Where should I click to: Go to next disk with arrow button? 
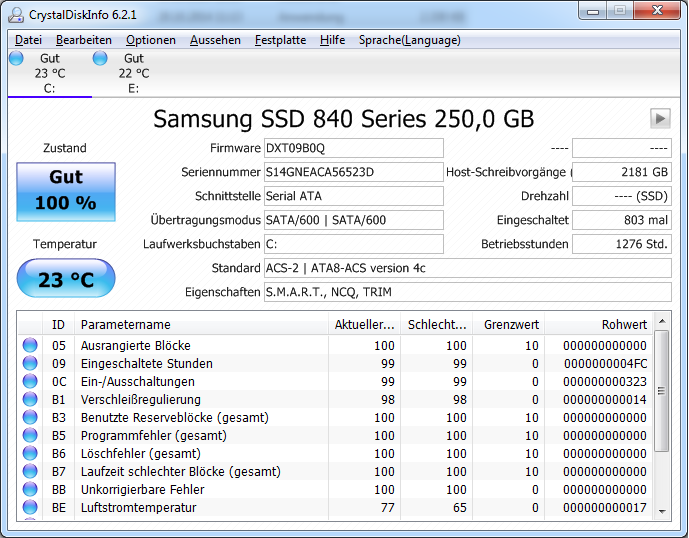660,118
